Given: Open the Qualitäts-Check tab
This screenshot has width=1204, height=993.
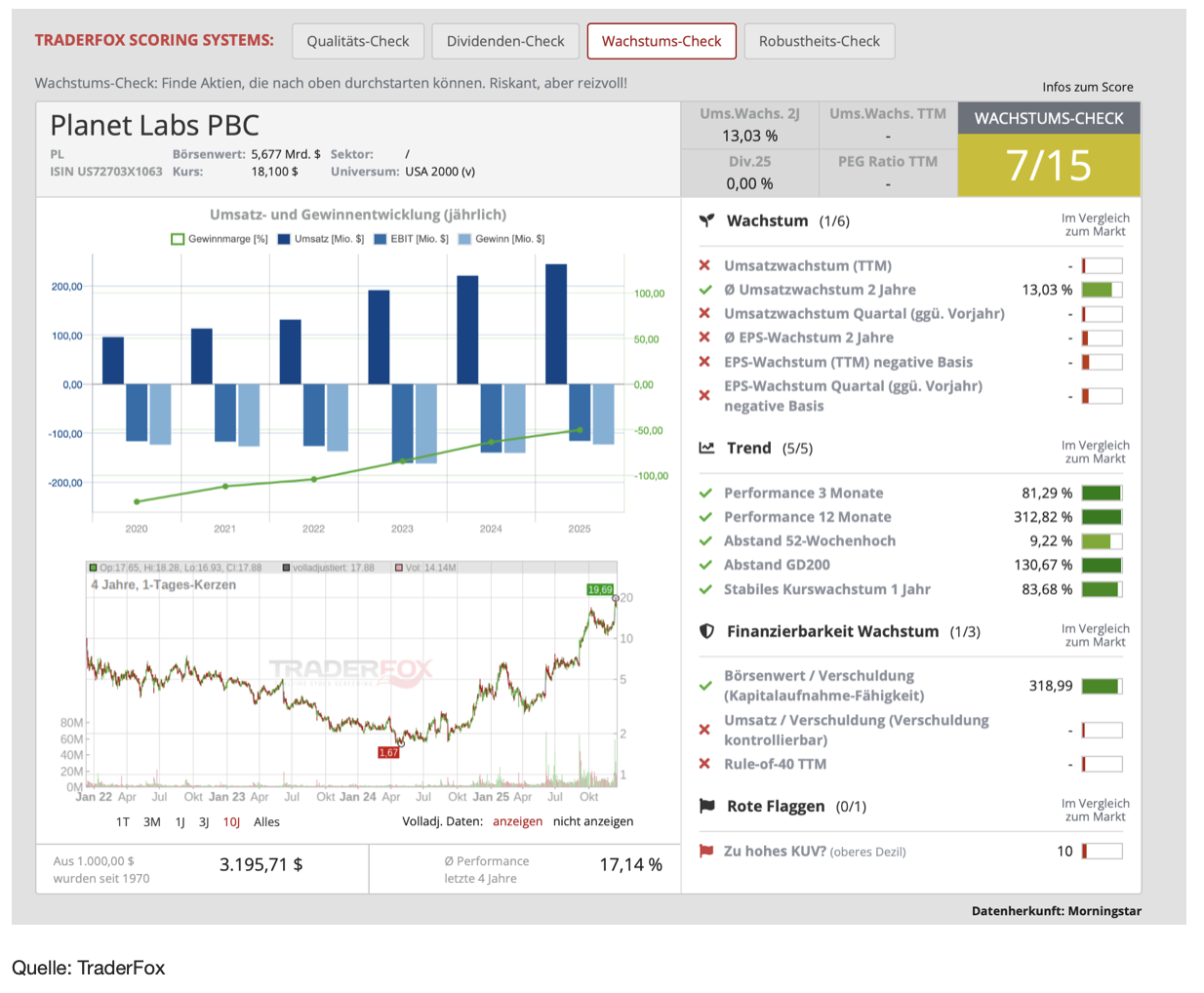Looking at the screenshot, I should pos(358,41).
